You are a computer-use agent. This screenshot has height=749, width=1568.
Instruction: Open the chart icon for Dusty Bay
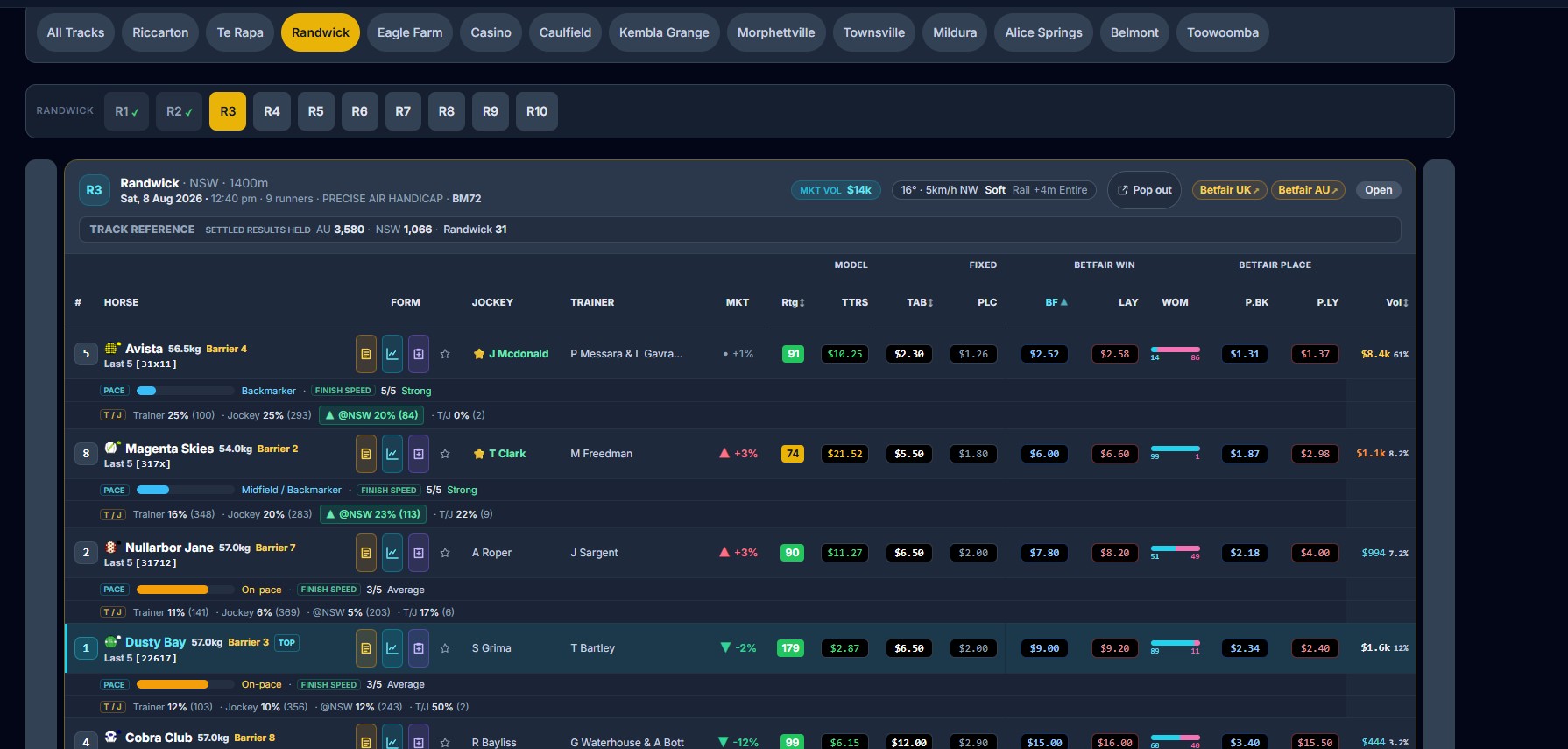(392, 648)
